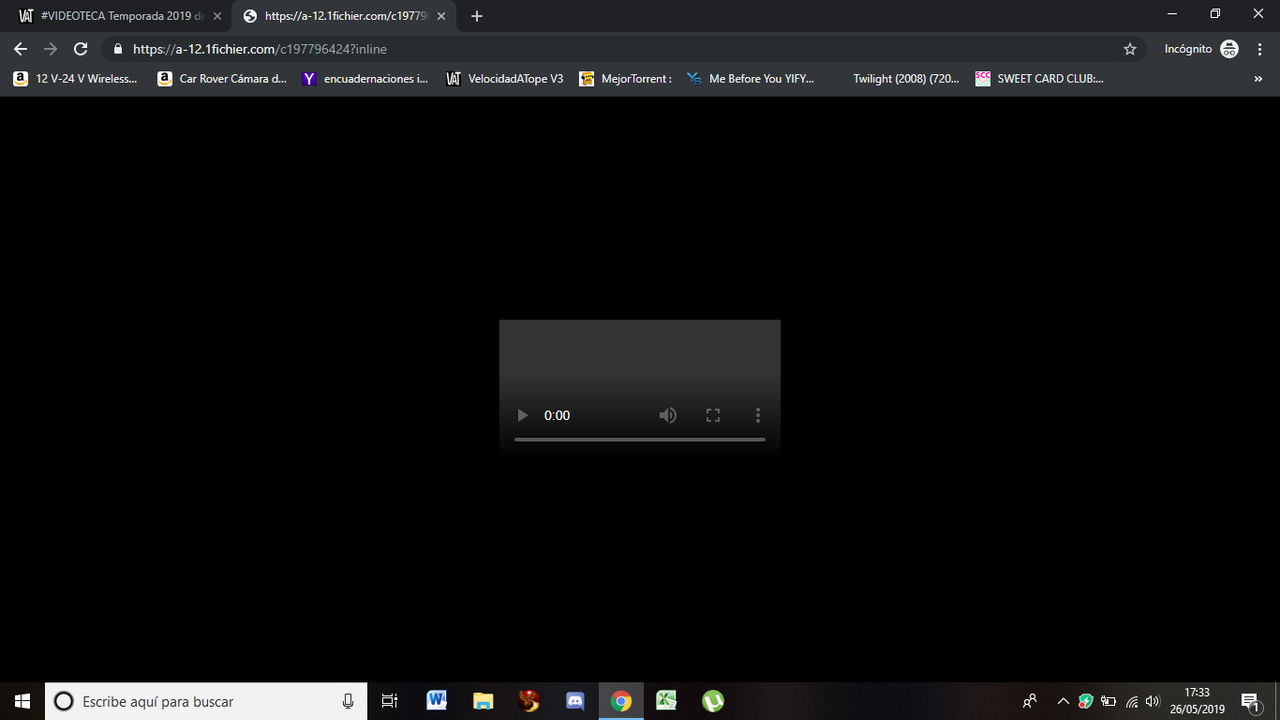Open the video player's three-dot overflow menu
Image resolution: width=1280 pixels, height=720 pixels.
(x=757, y=415)
